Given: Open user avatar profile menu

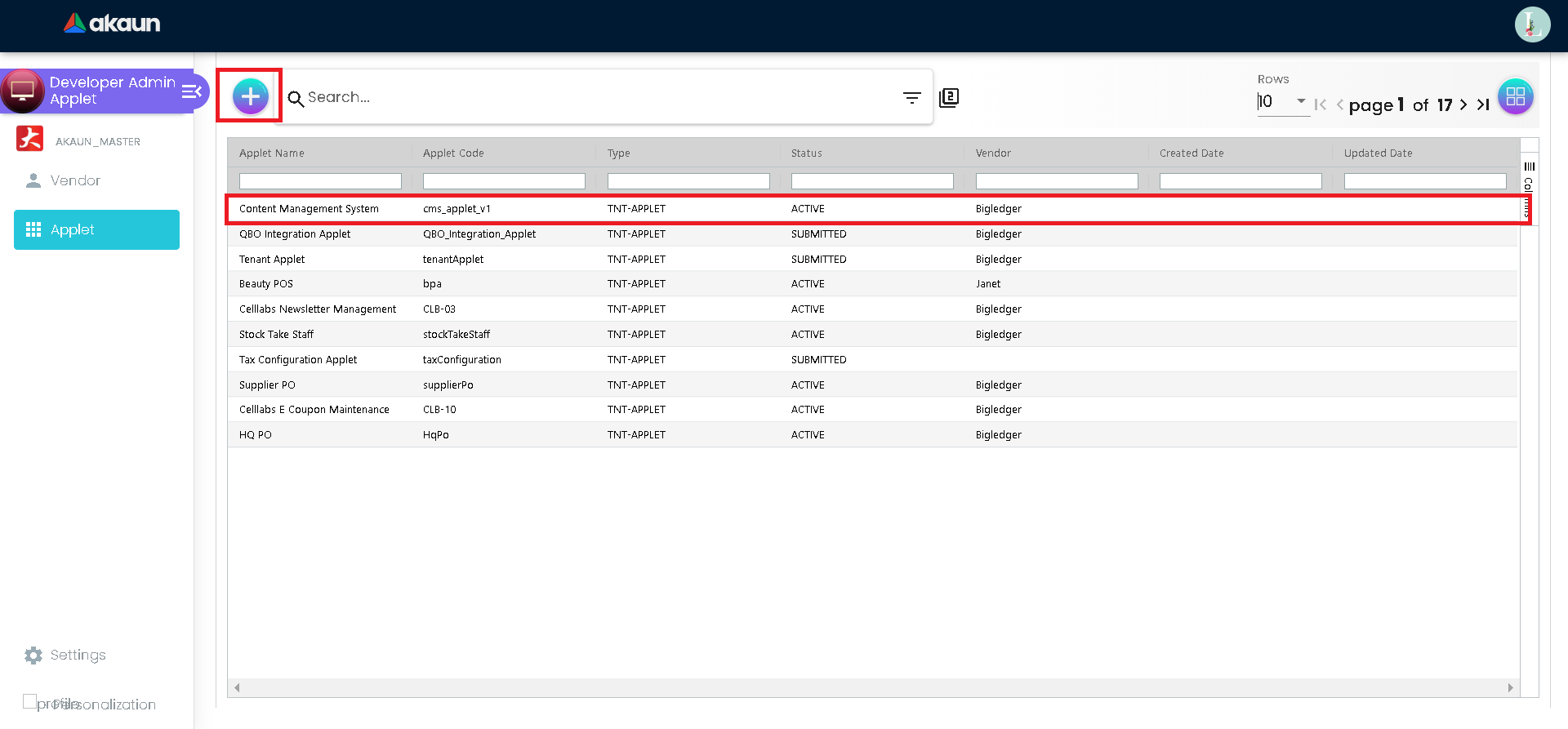Looking at the screenshot, I should tap(1532, 24).
